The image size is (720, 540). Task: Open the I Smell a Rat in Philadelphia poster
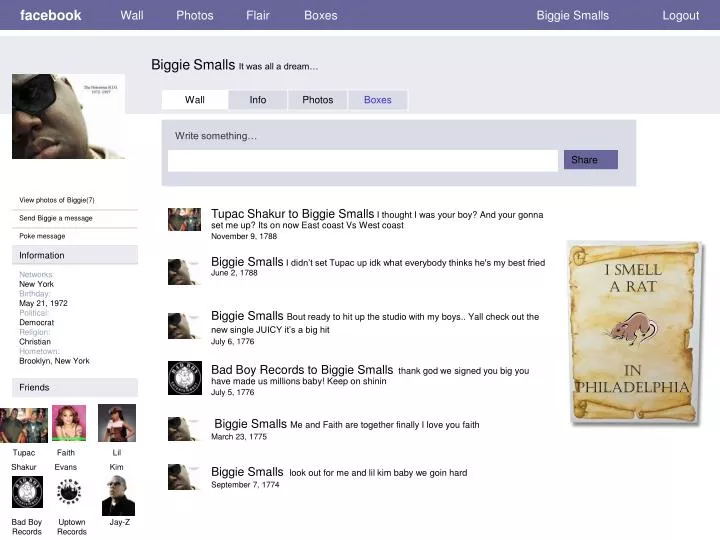(635, 333)
